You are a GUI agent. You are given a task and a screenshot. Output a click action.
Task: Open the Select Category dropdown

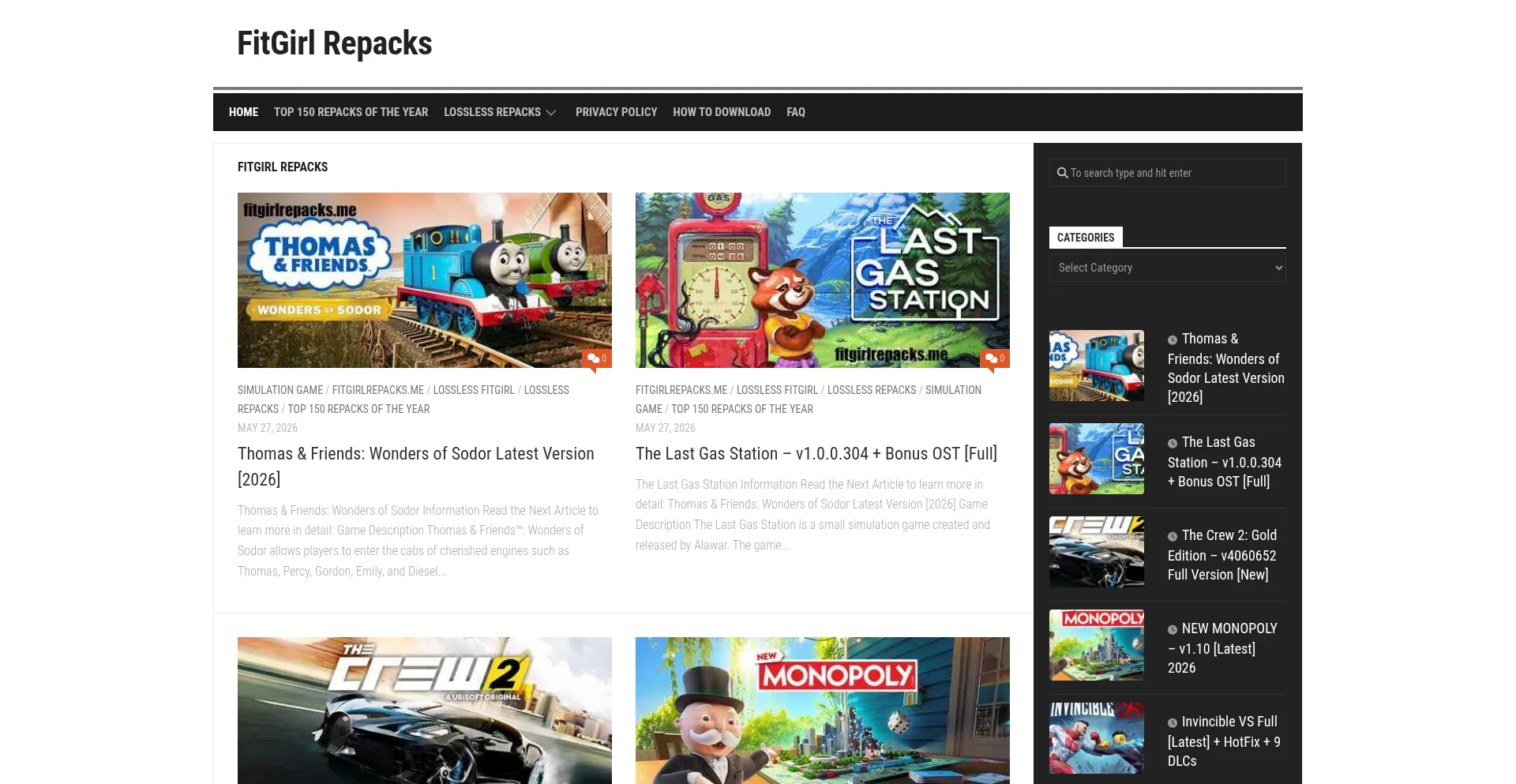click(1168, 268)
